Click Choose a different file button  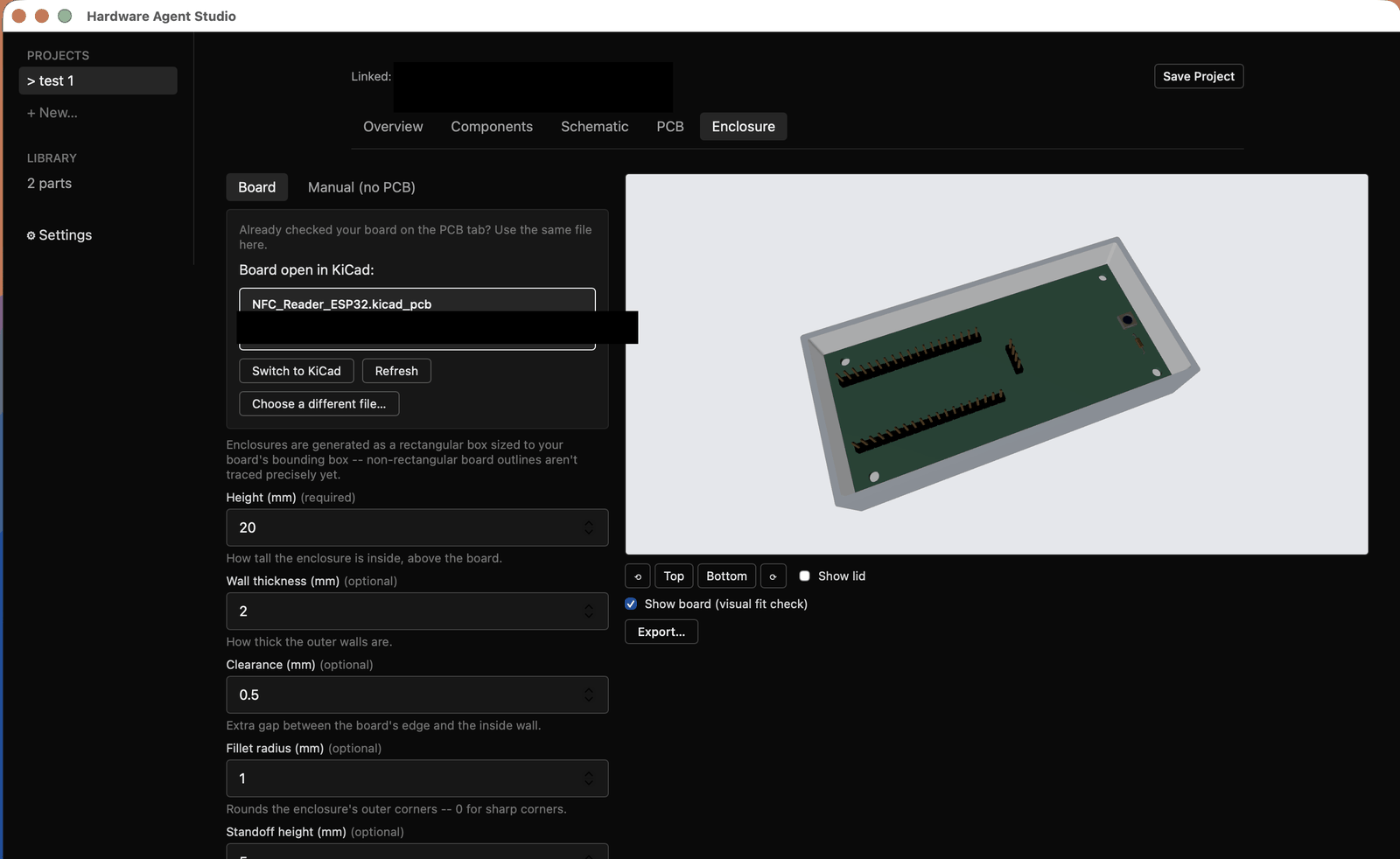pyautogui.click(x=319, y=404)
